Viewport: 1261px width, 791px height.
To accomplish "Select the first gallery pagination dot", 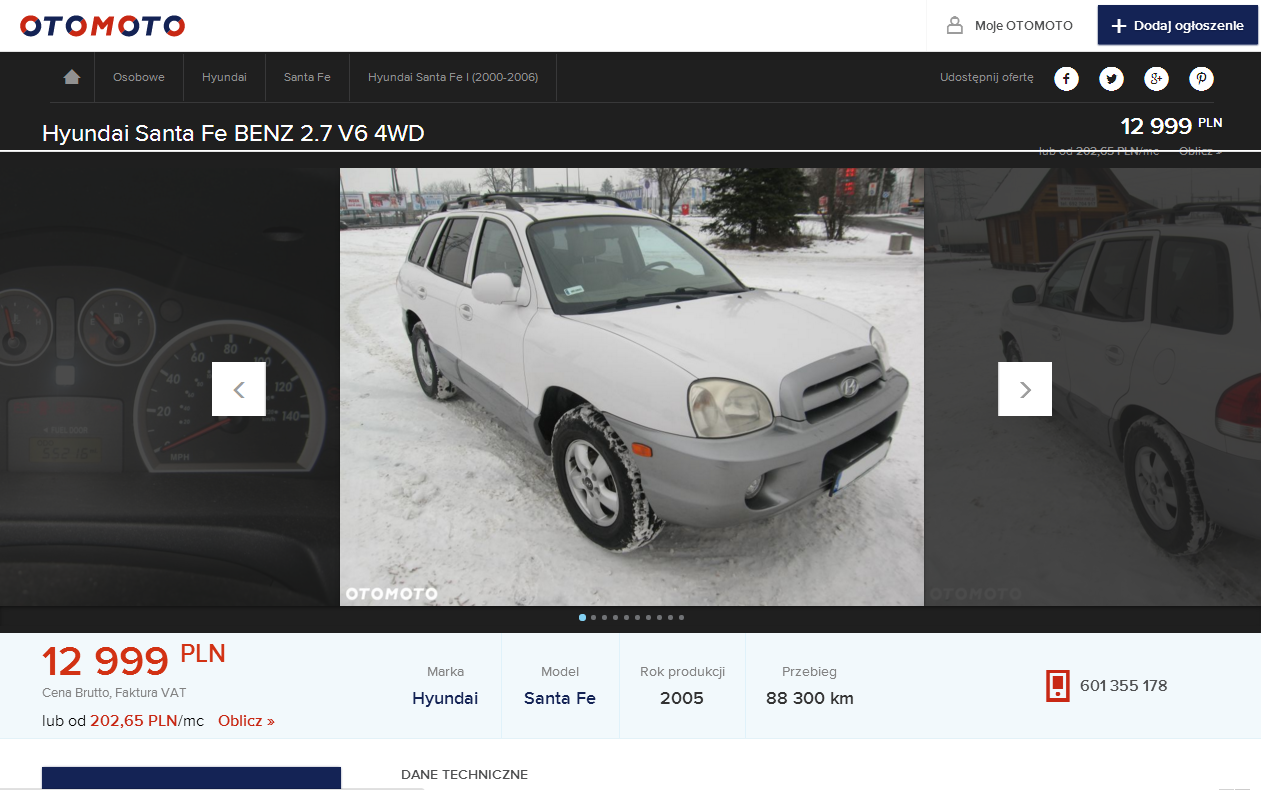I will pyautogui.click(x=583, y=618).
